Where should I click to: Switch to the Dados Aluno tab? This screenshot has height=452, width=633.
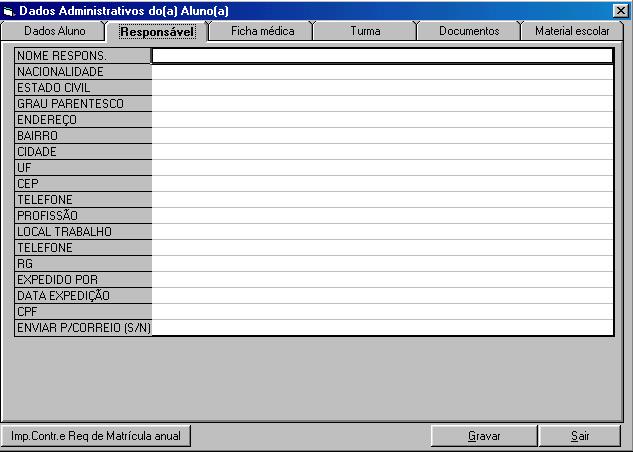click(54, 31)
